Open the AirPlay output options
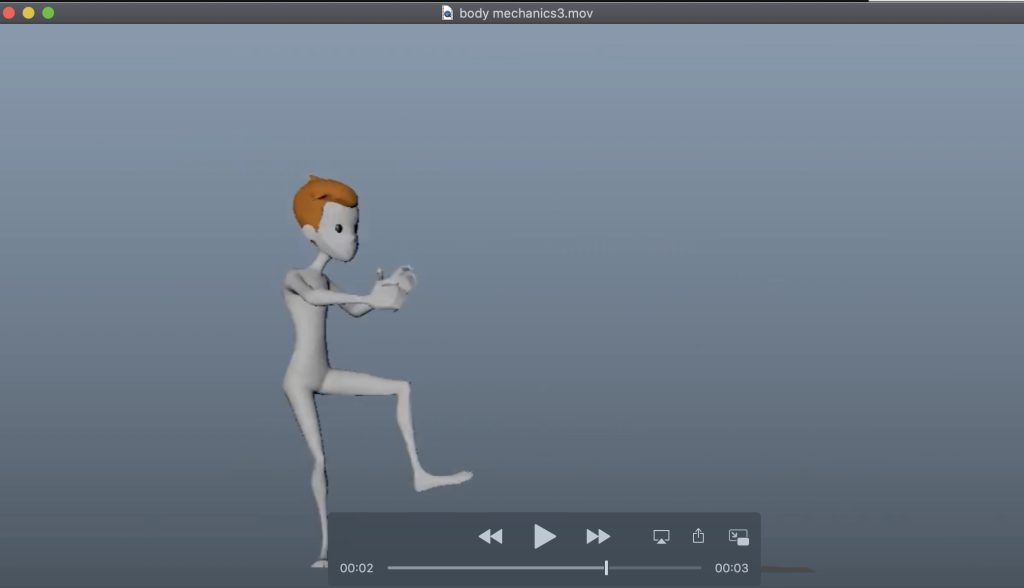 661,536
